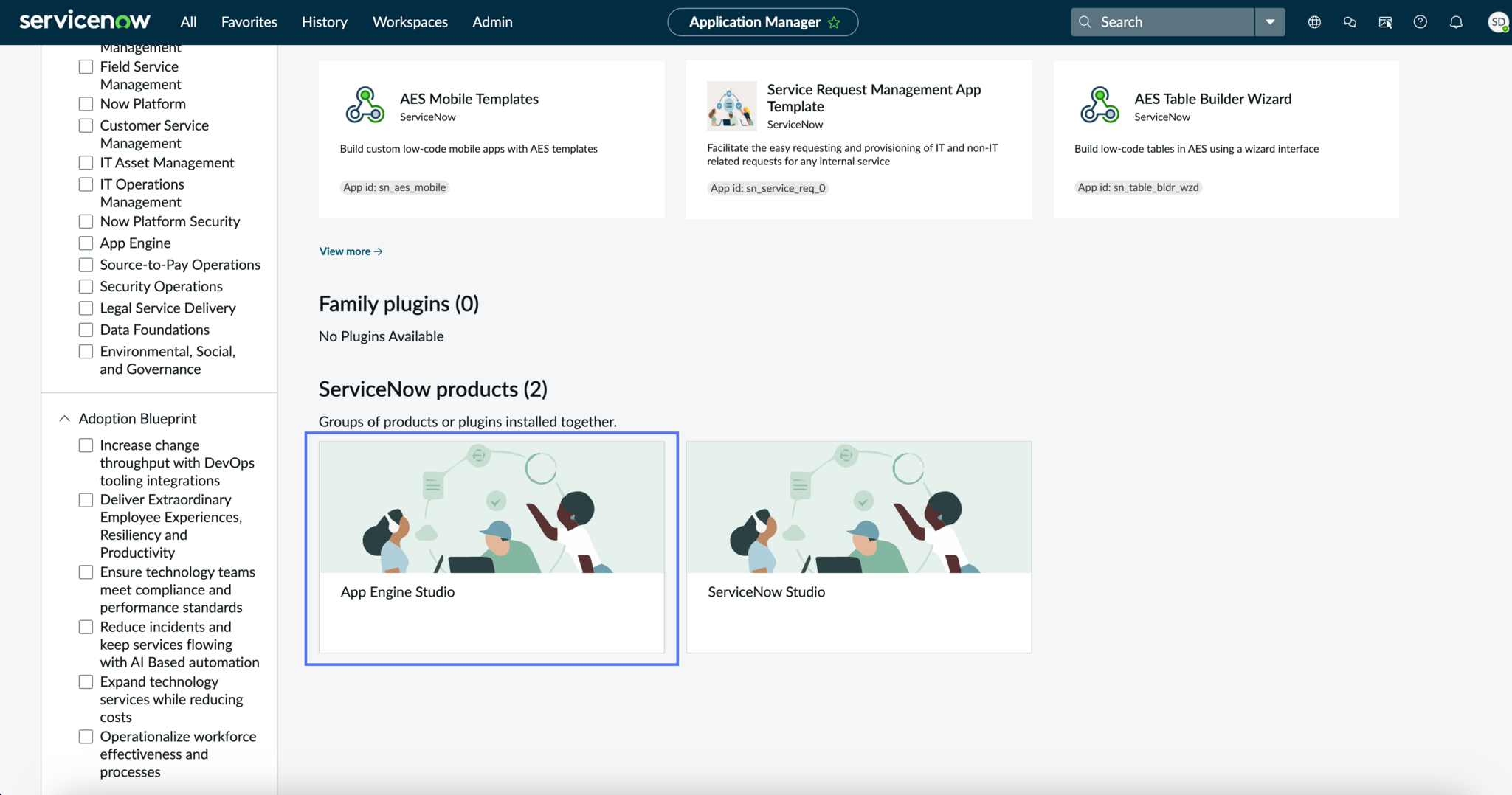Viewport: 1512px width, 795px height.
Task: Check the Now Platform Security checkbox
Action: [86, 221]
